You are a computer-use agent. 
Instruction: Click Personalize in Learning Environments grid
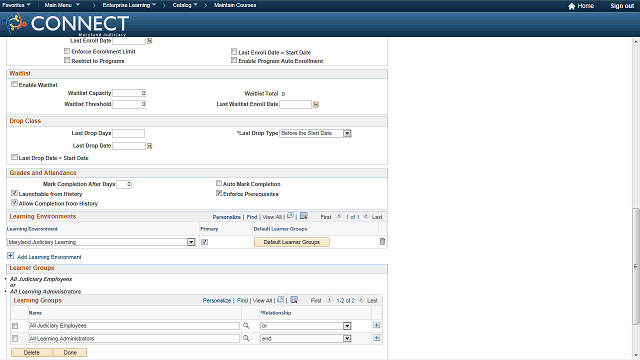point(227,217)
